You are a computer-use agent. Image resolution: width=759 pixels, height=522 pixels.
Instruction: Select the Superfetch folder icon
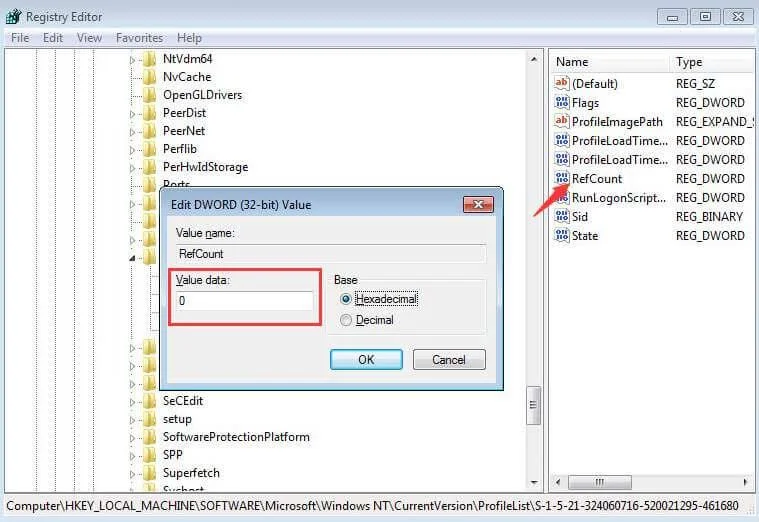[x=150, y=473]
